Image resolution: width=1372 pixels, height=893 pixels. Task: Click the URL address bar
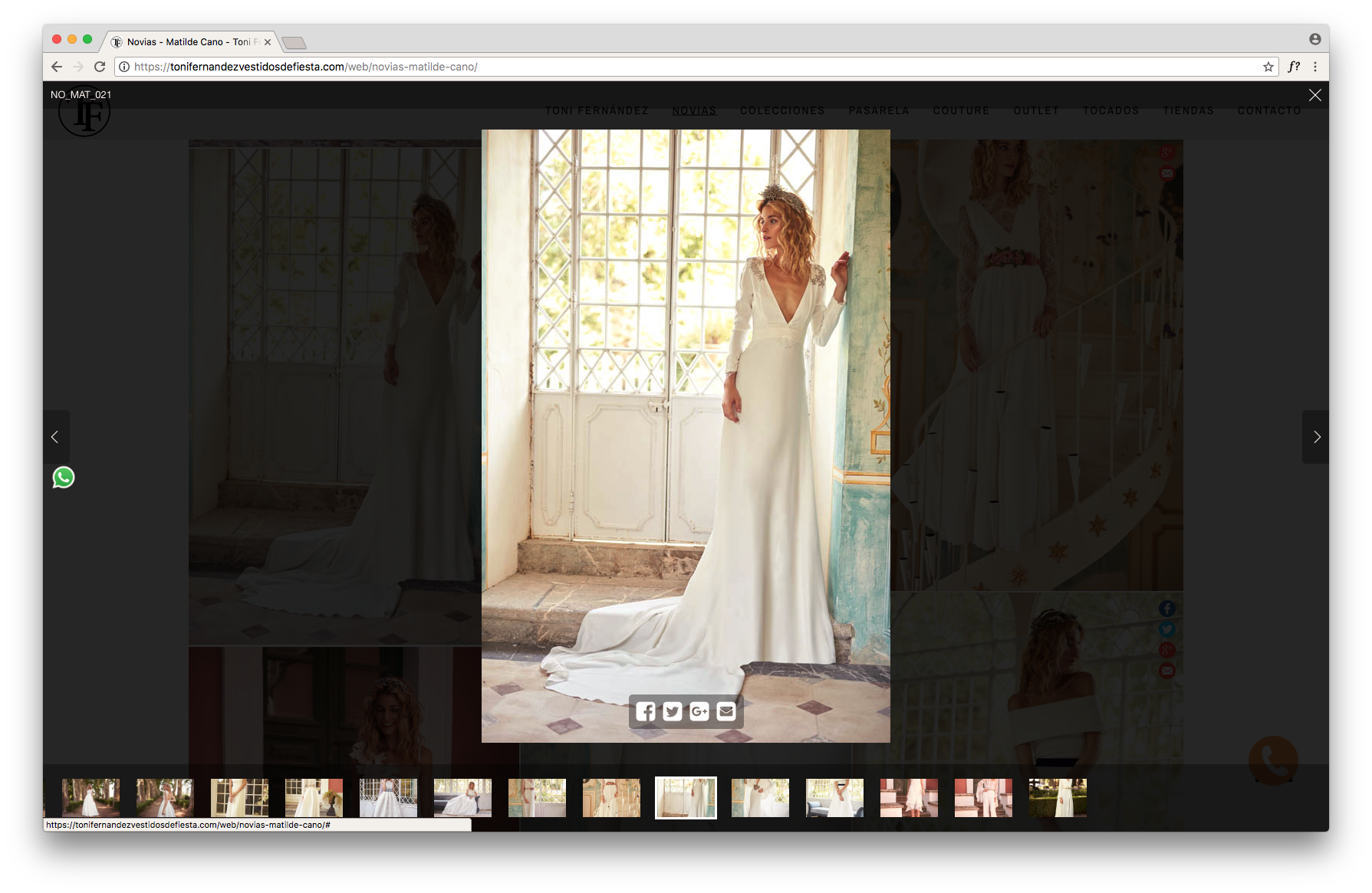tap(690, 67)
